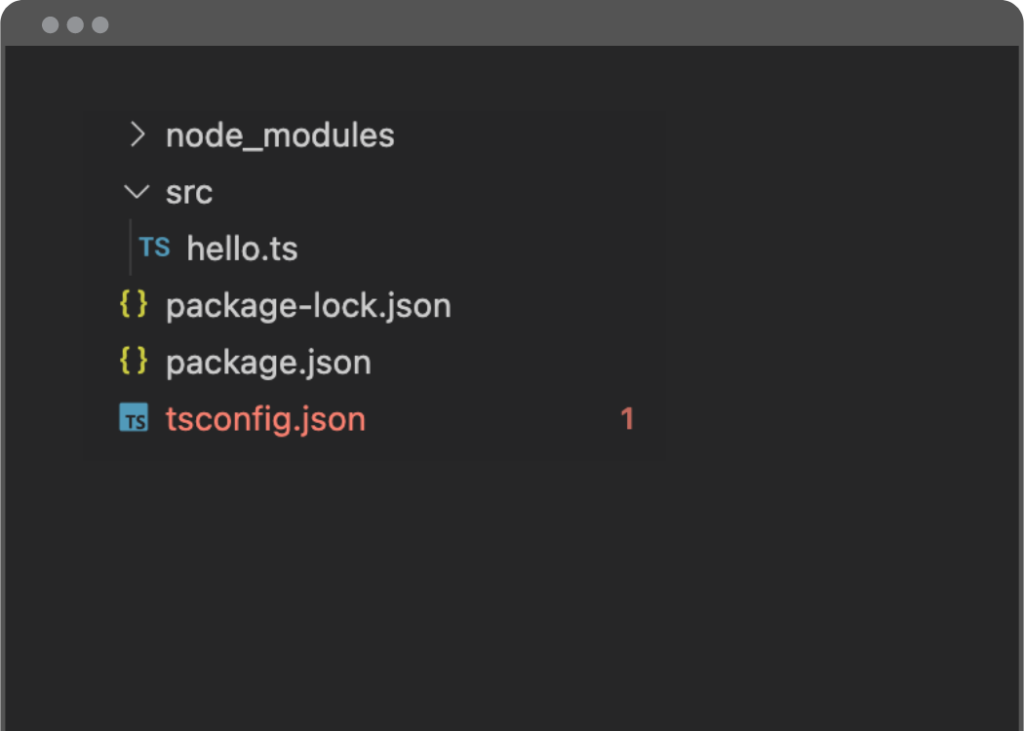Screen dimensions: 1024x731
Task: Collapse the src folder chevron
Action: 136,192
